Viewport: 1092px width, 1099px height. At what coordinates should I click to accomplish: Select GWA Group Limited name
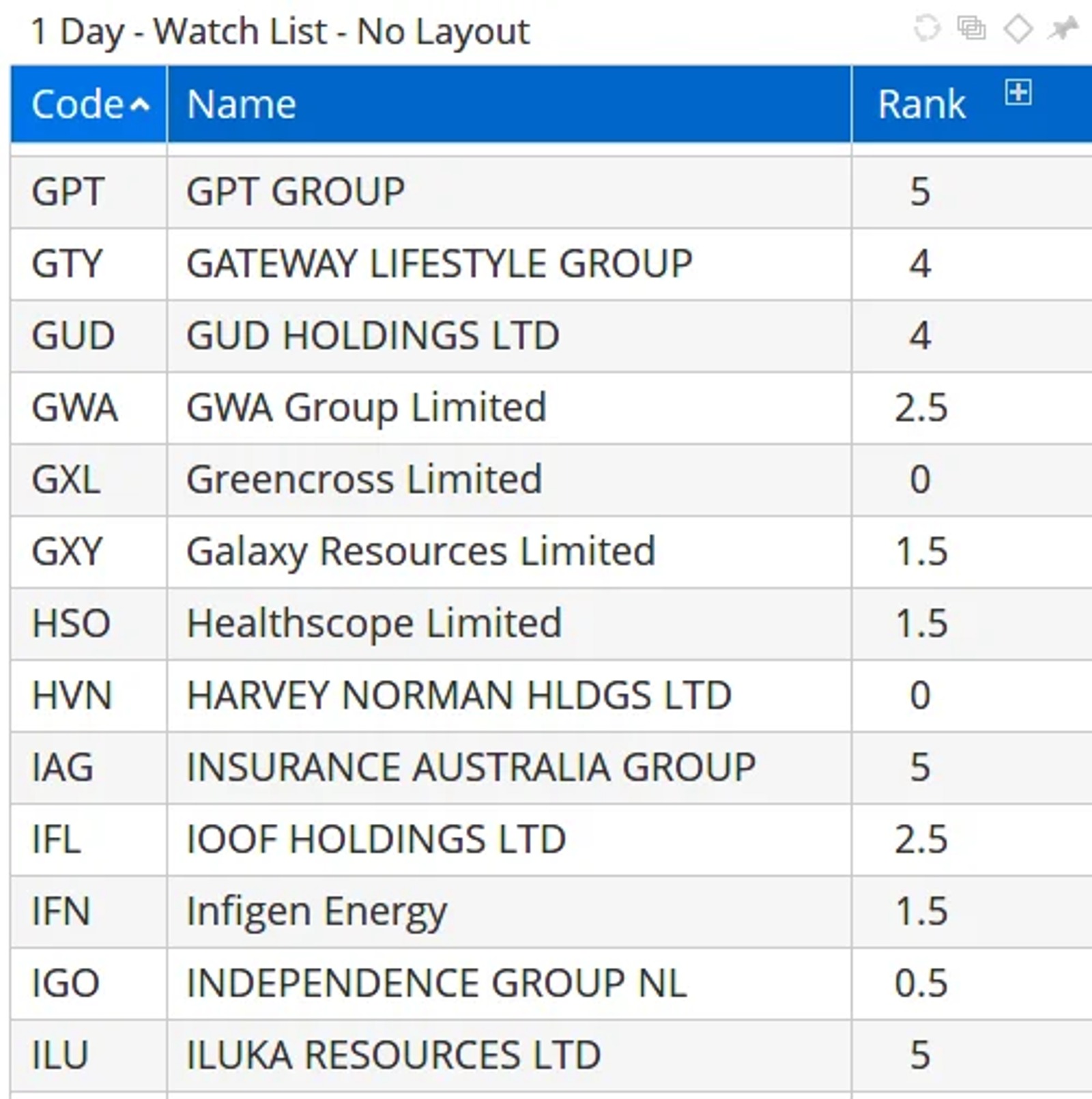point(509,408)
